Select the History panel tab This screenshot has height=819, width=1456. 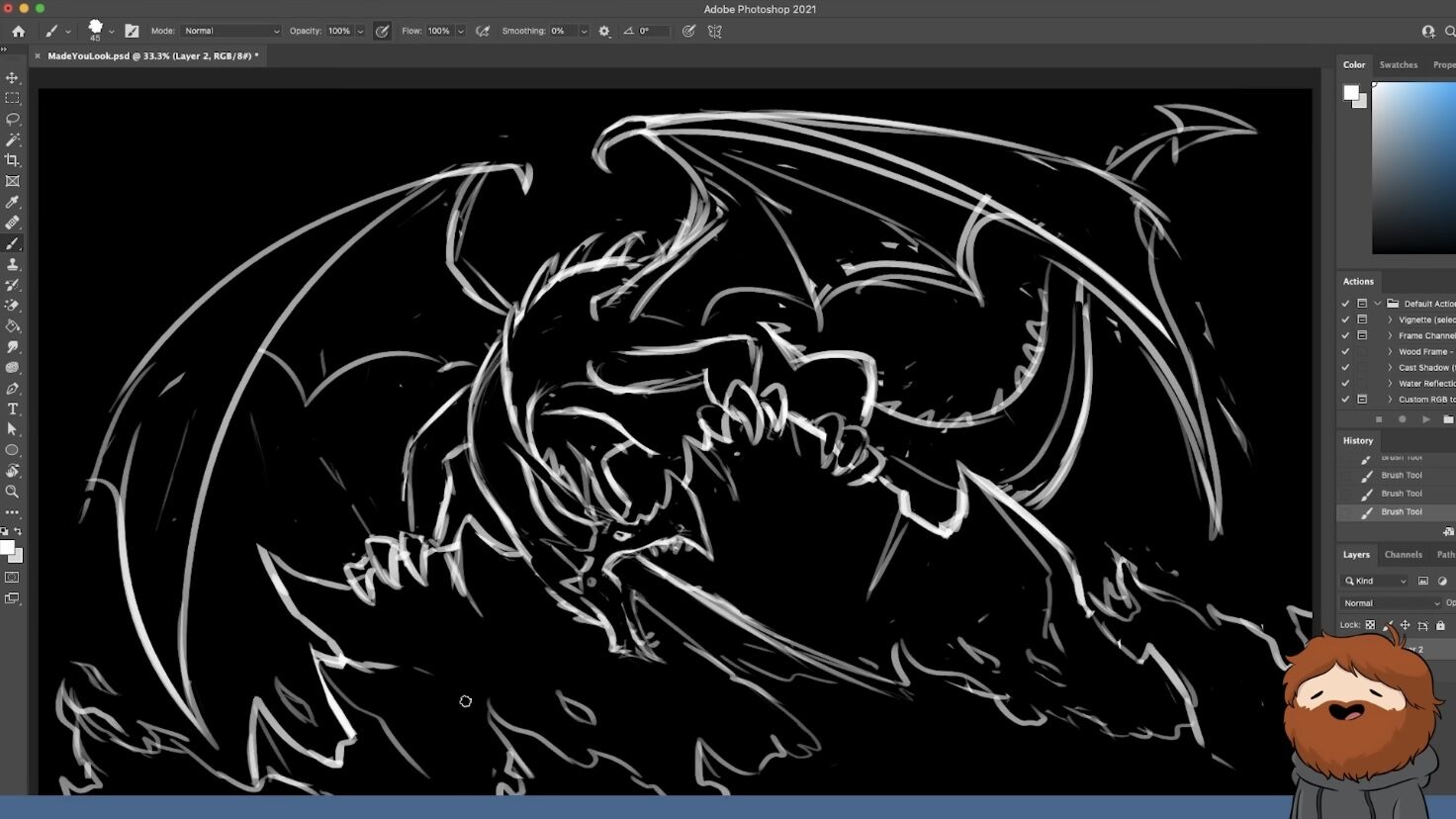(x=1358, y=441)
